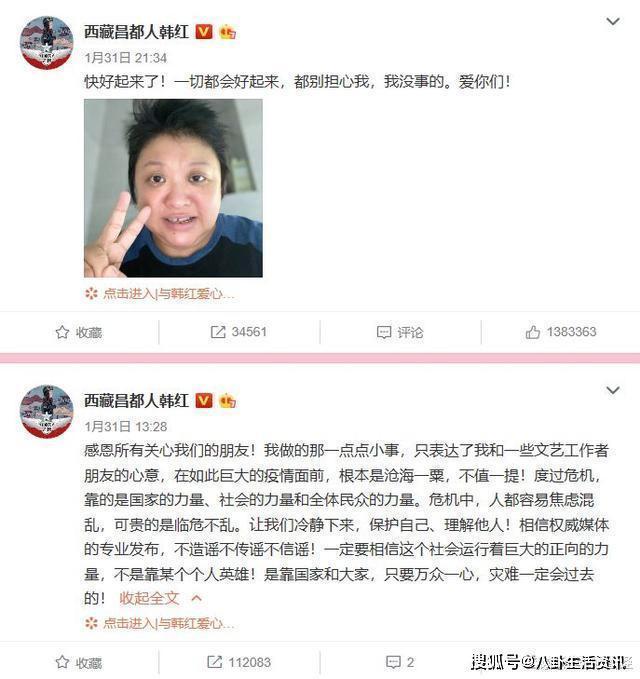Enlarge the selfie photo in the first post
Screen dimensions: 640x679
coord(173,188)
